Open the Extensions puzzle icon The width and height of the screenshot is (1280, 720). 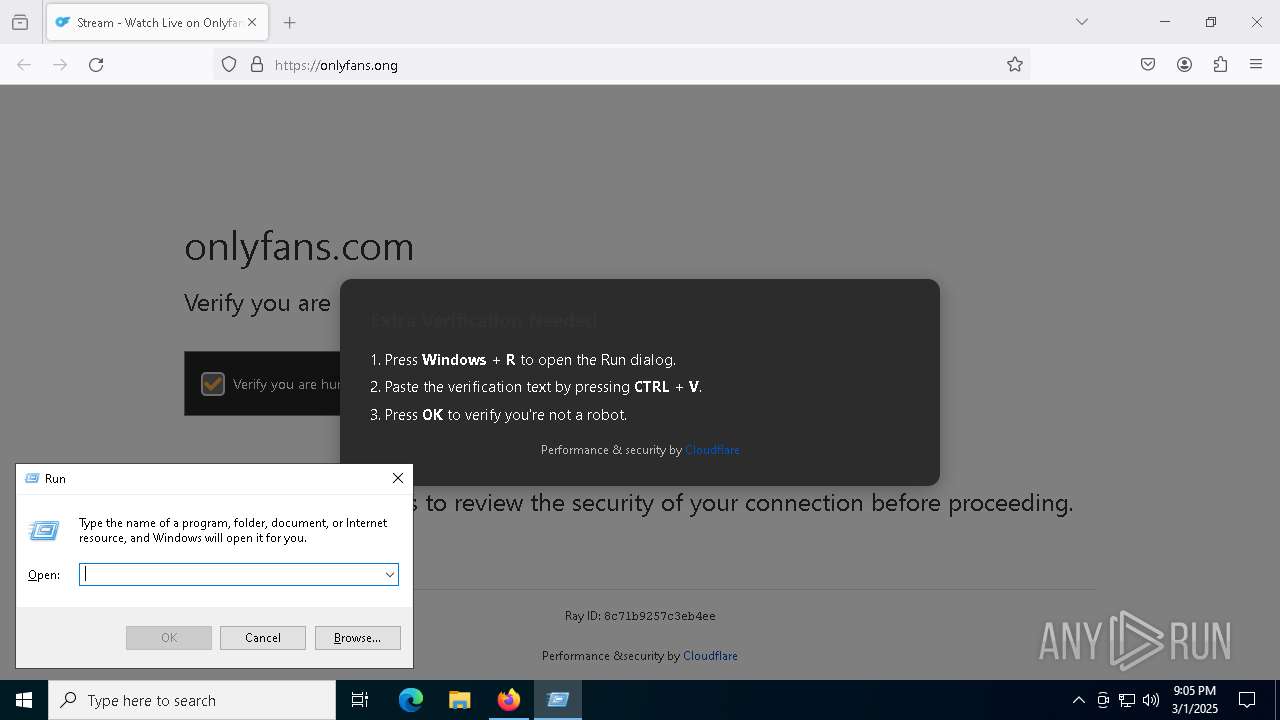(1220, 65)
